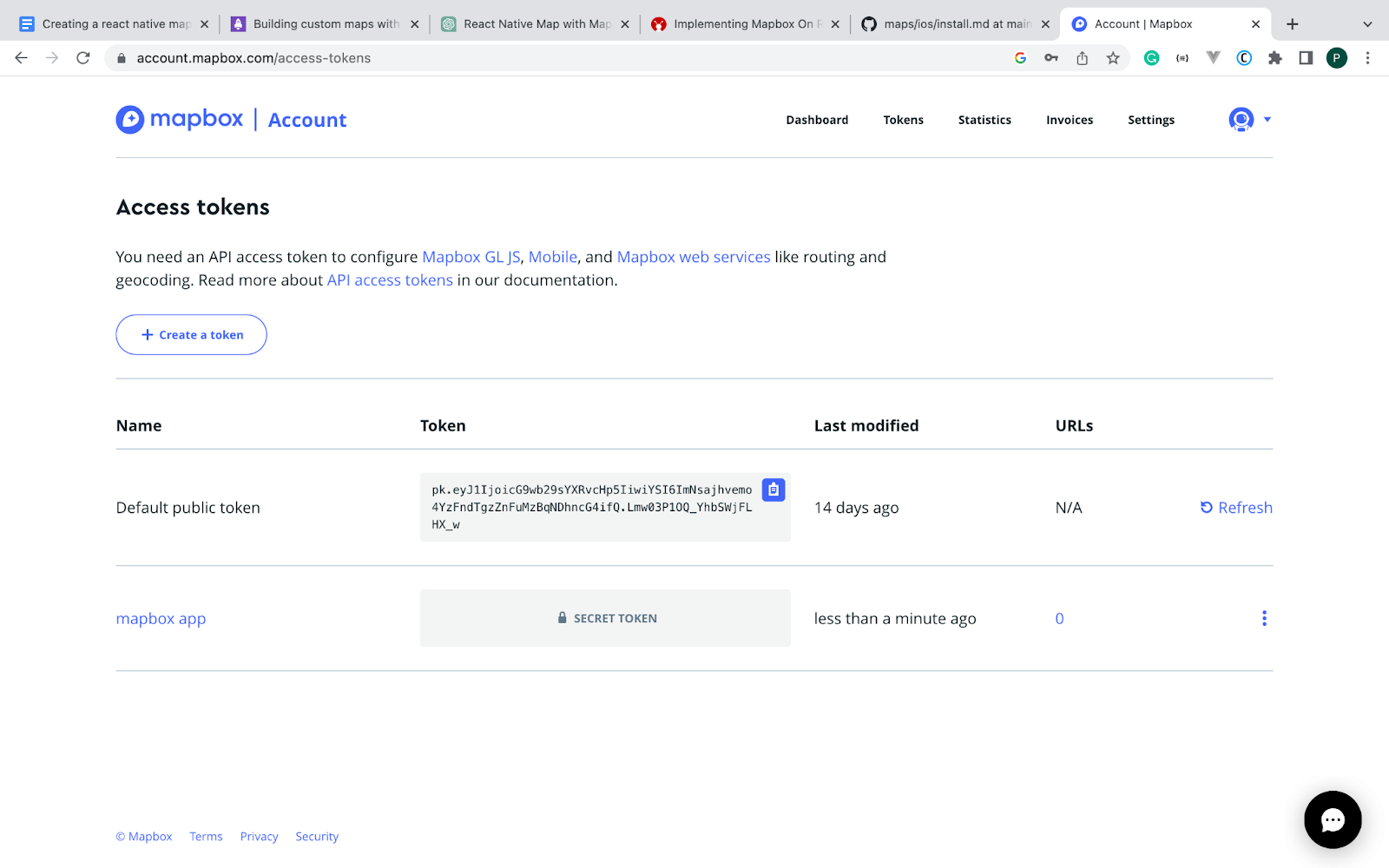Expand the tab search chevron

1367,24
